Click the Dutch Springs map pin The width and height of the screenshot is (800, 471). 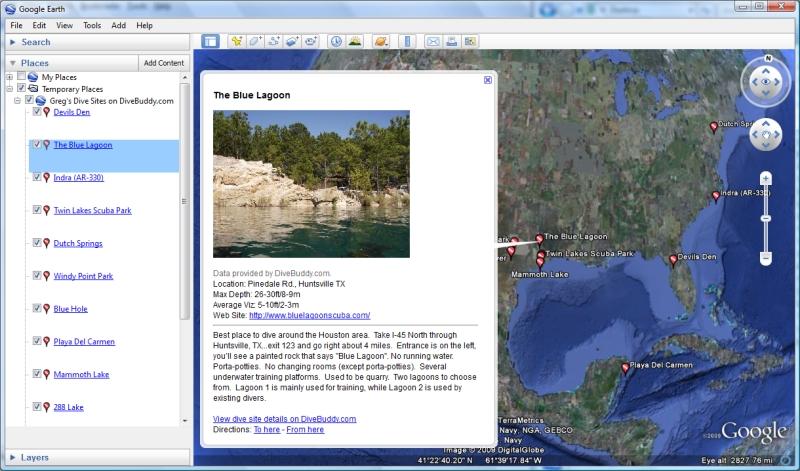coord(714,127)
